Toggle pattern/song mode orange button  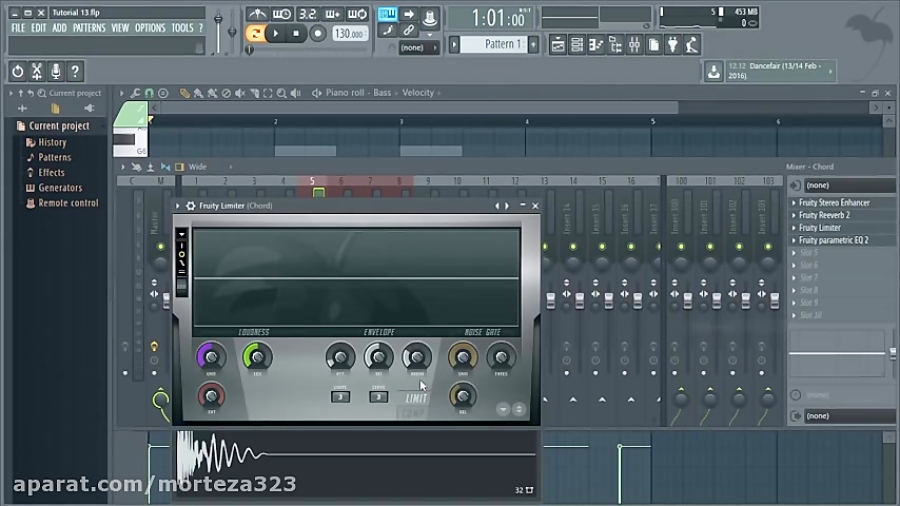pos(255,33)
